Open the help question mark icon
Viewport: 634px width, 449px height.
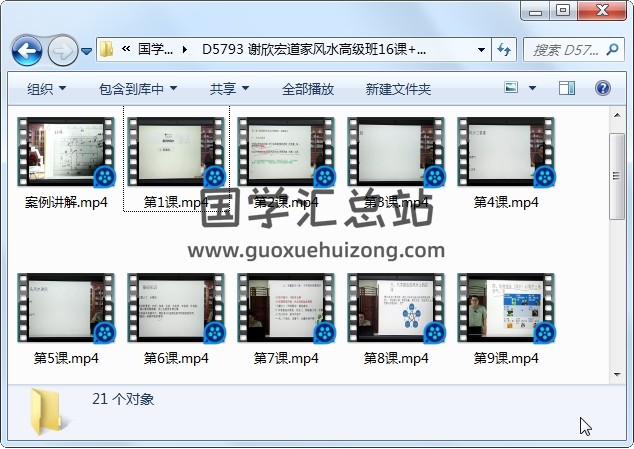(x=602, y=88)
